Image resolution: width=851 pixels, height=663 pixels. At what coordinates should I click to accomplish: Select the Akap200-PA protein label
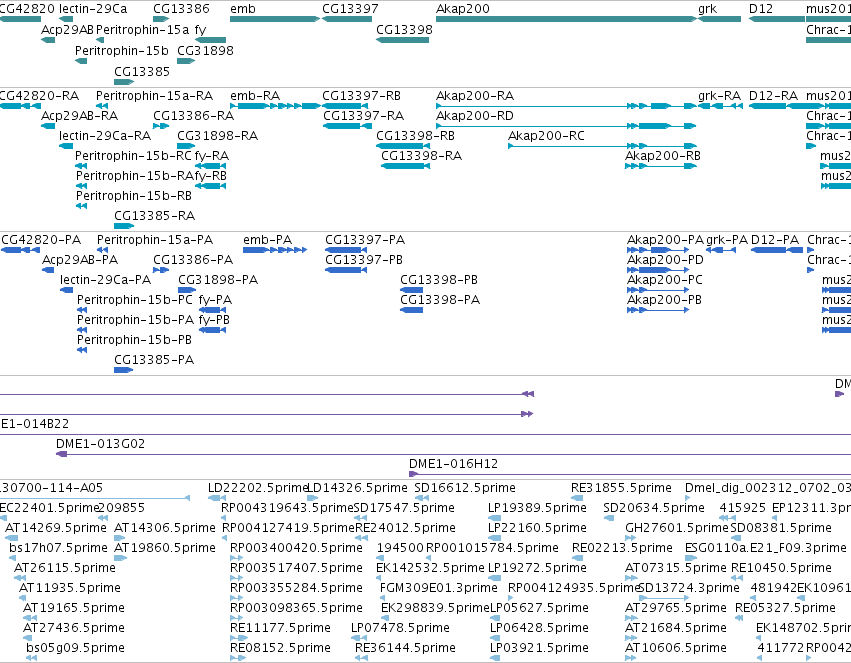665,240
